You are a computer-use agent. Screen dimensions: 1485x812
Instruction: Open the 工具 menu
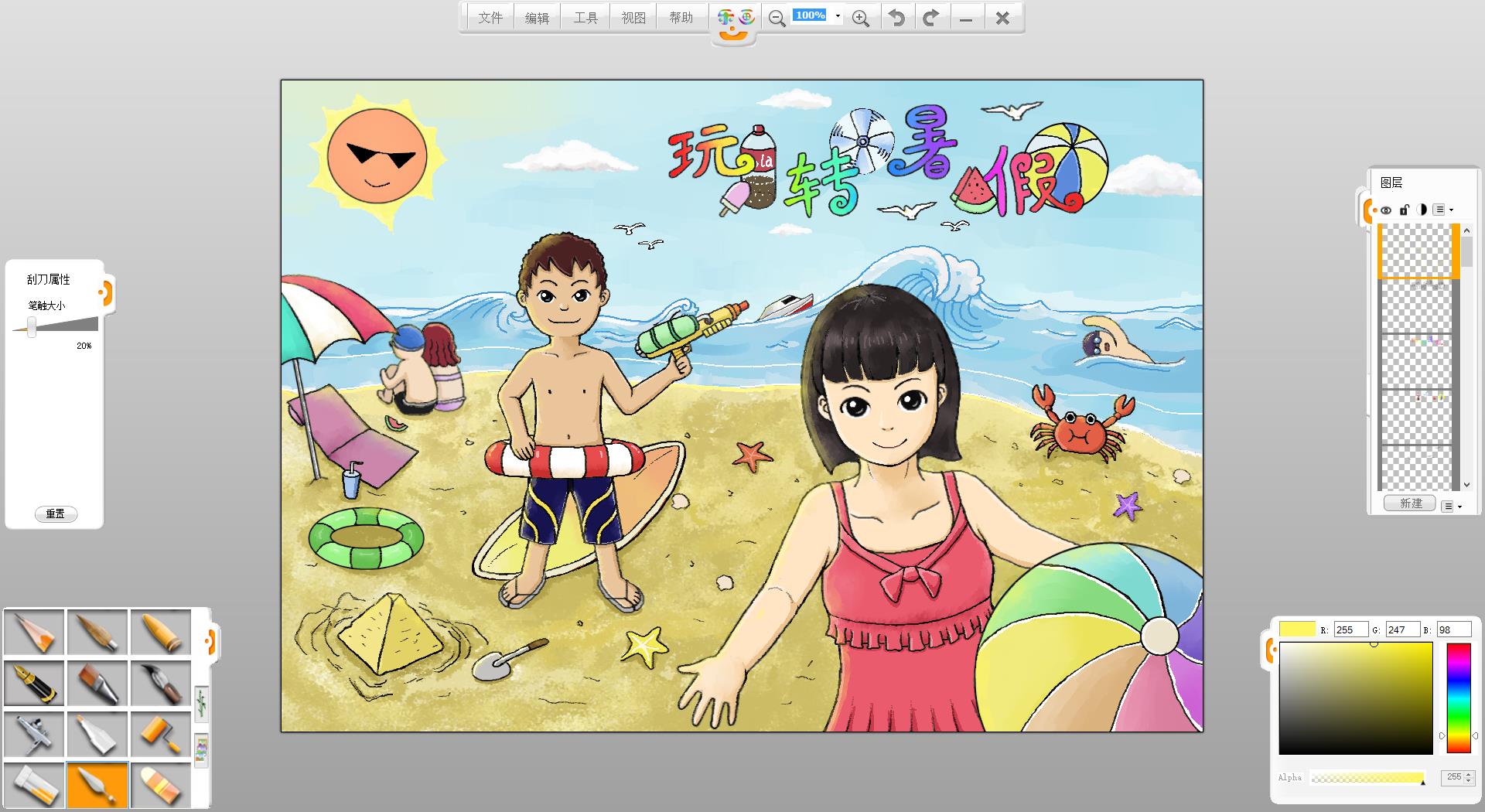(x=585, y=18)
